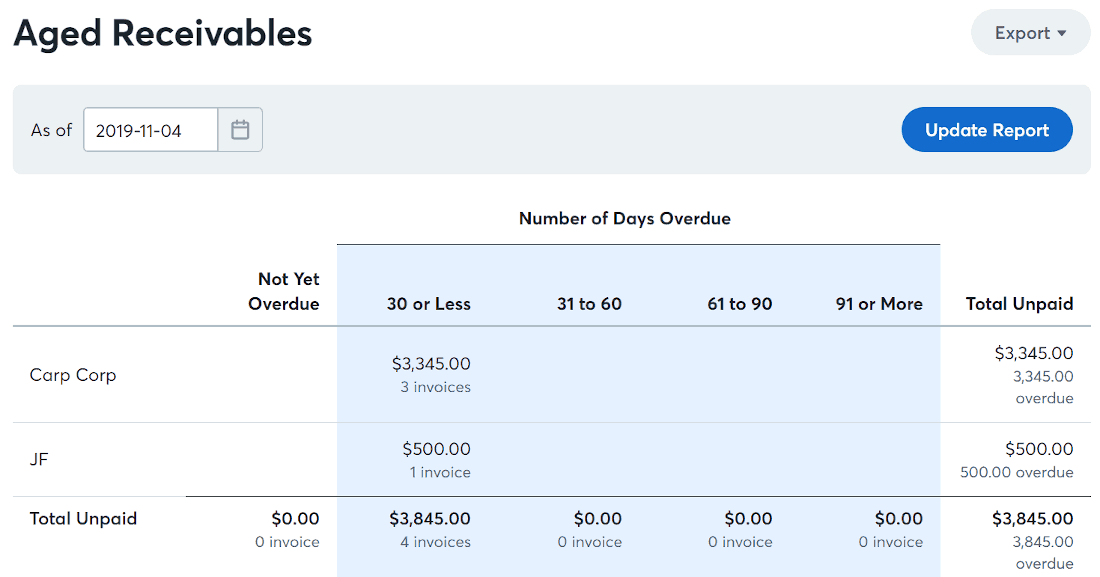The height and width of the screenshot is (577, 1100).
Task: Click the 3 invoices label for Carp Corp
Action: (435, 387)
